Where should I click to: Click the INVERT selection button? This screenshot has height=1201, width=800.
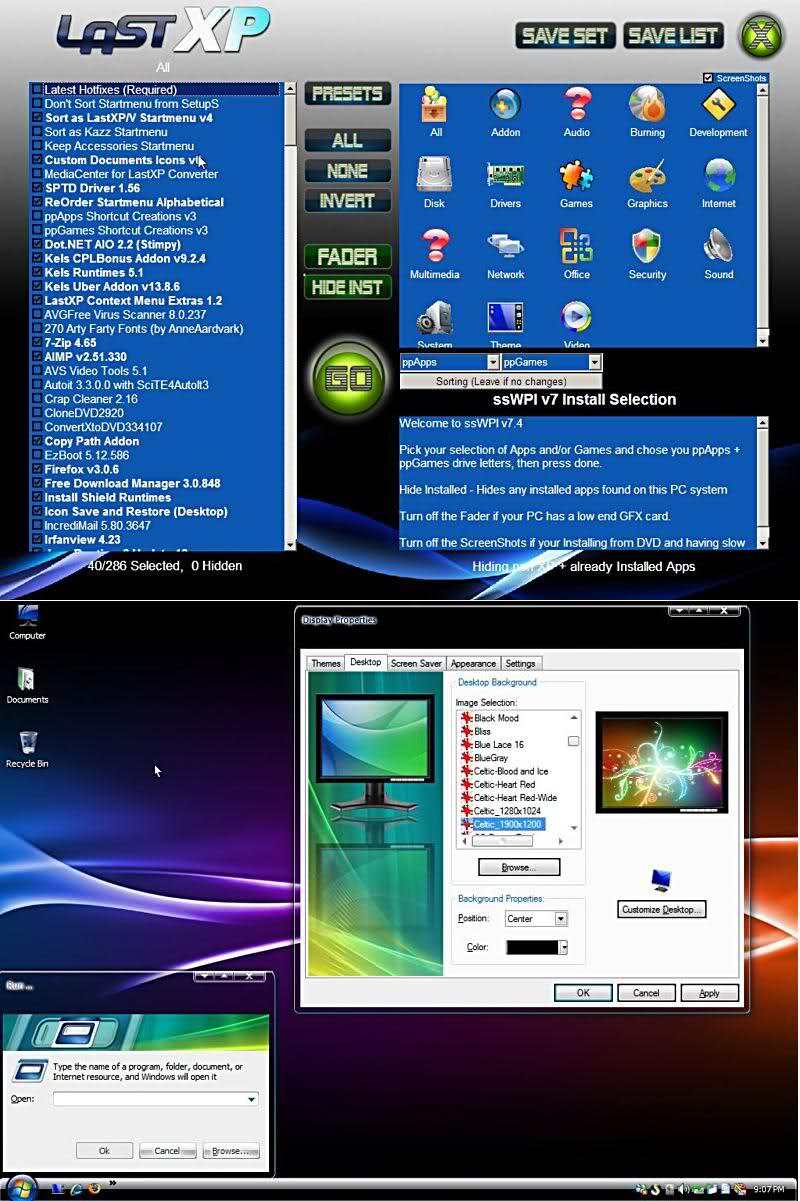(347, 200)
